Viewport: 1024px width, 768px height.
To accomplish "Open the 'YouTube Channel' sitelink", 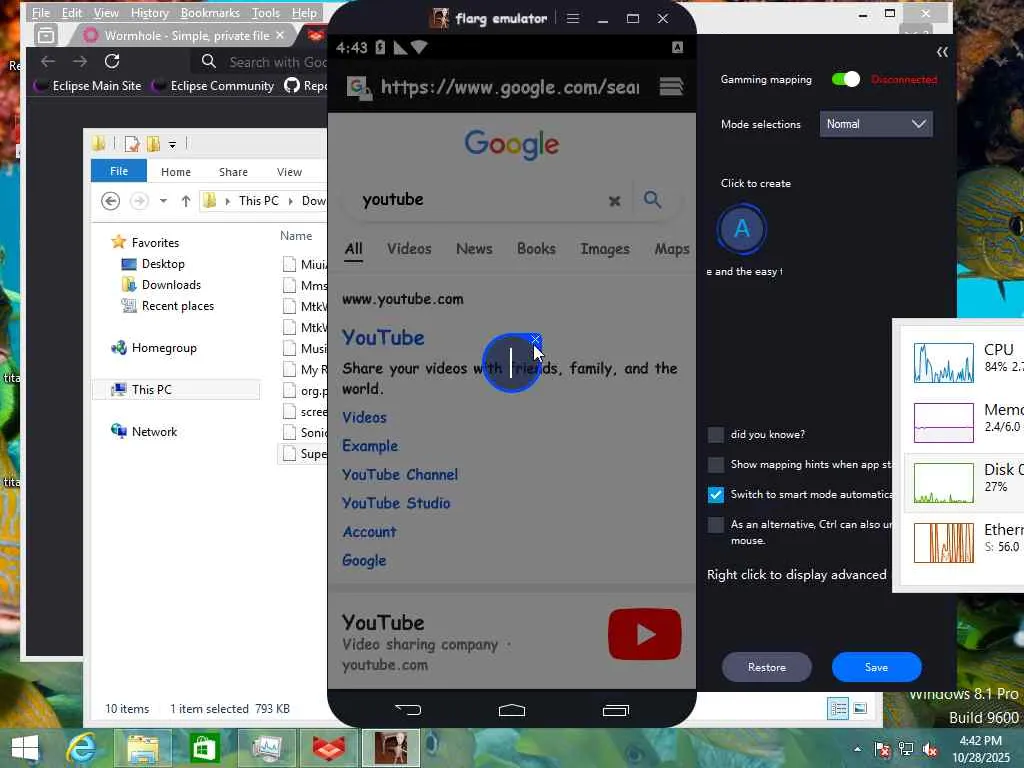I will [x=400, y=475].
